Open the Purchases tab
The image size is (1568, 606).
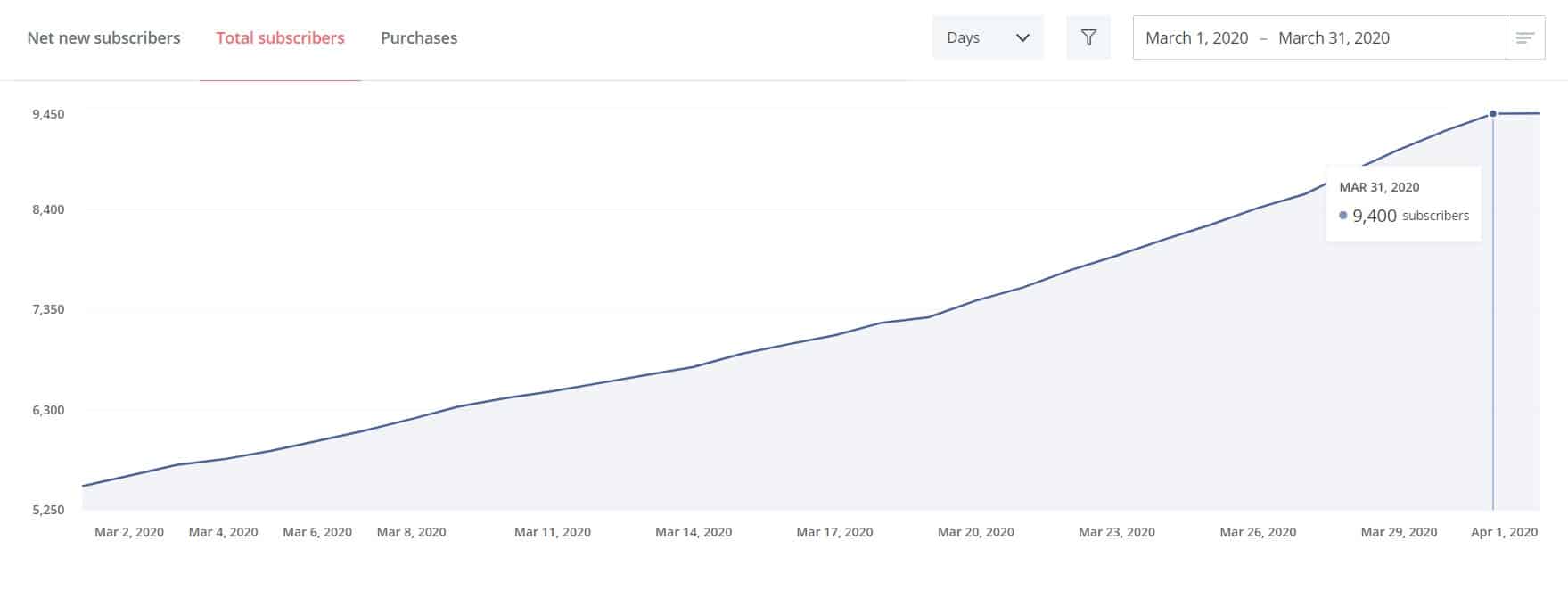point(419,37)
